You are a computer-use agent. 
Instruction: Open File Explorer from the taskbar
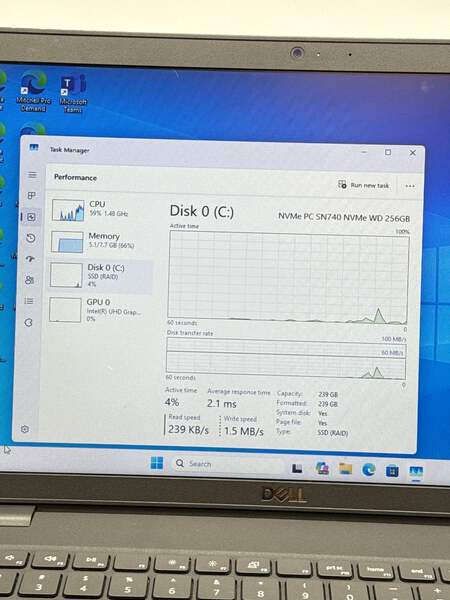pos(345,469)
